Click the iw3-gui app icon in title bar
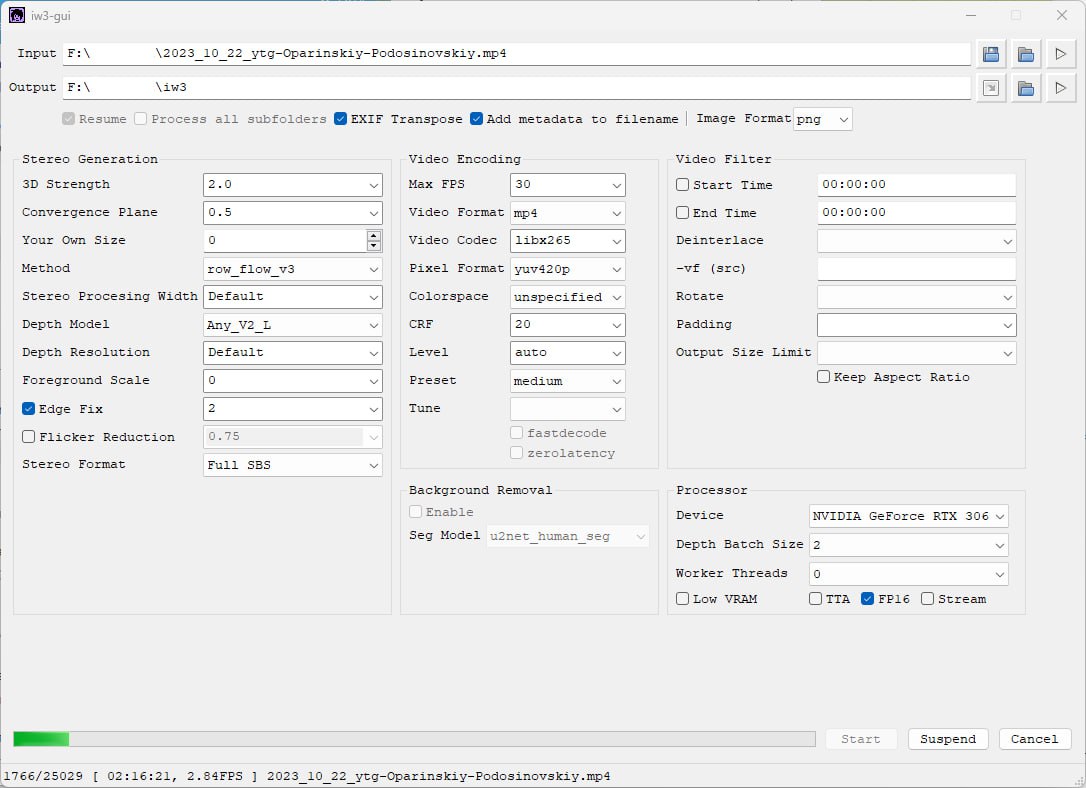Screen dimensions: 1086x788 [x=17, y=15]
